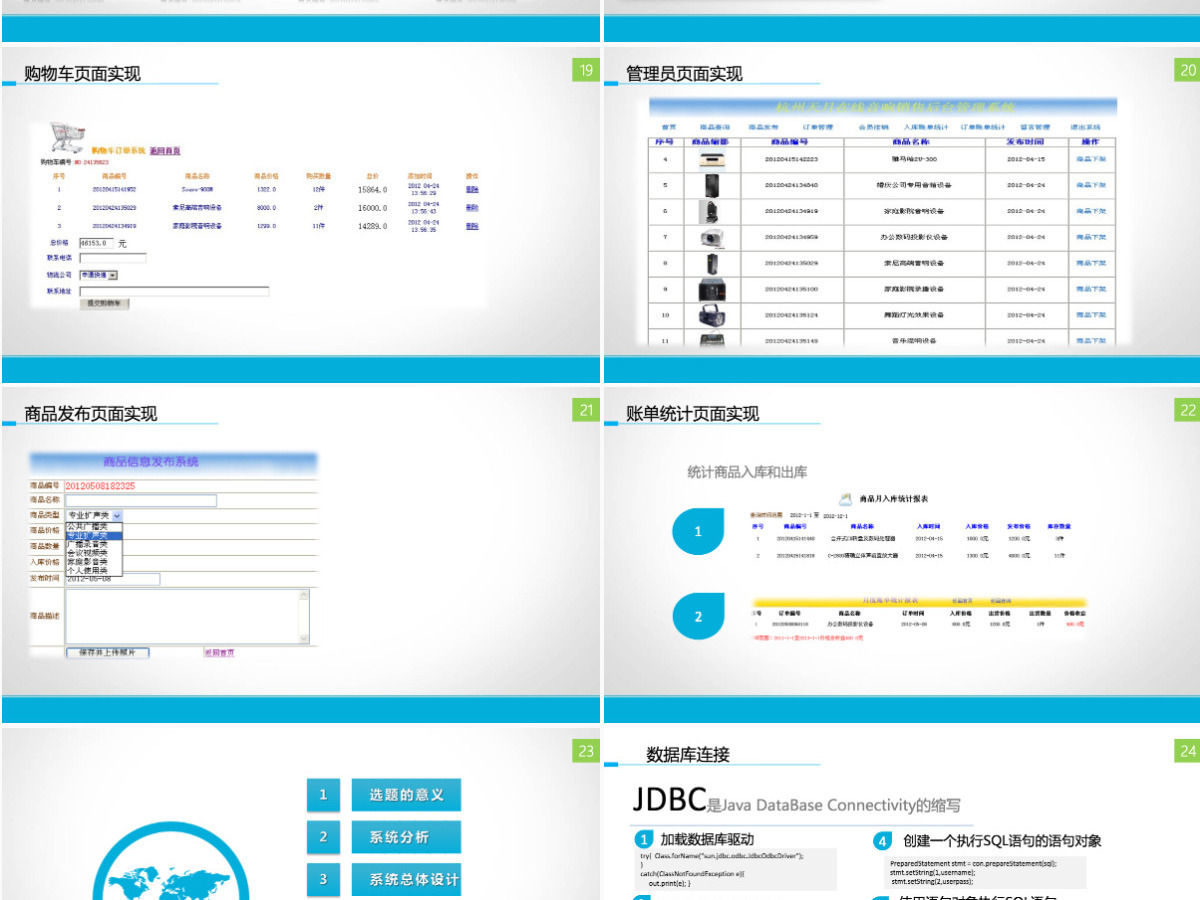Select slide title 账单统计页面实现

point(693,413)
